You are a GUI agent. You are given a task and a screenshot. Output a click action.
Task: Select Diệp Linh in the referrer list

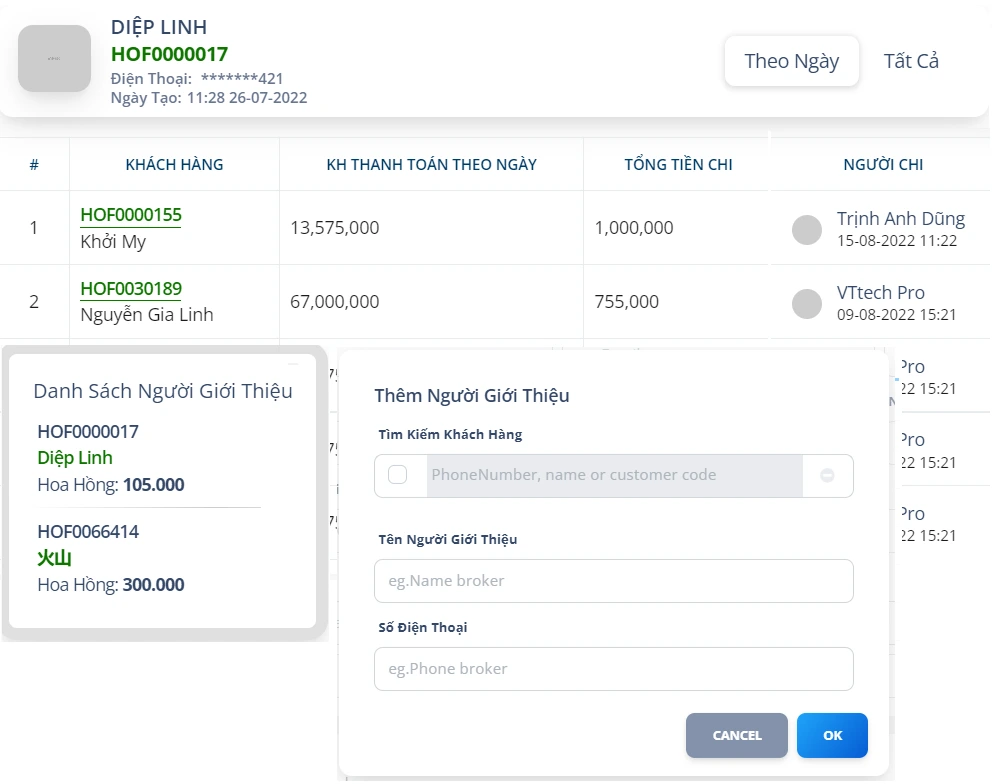(75, 458)
